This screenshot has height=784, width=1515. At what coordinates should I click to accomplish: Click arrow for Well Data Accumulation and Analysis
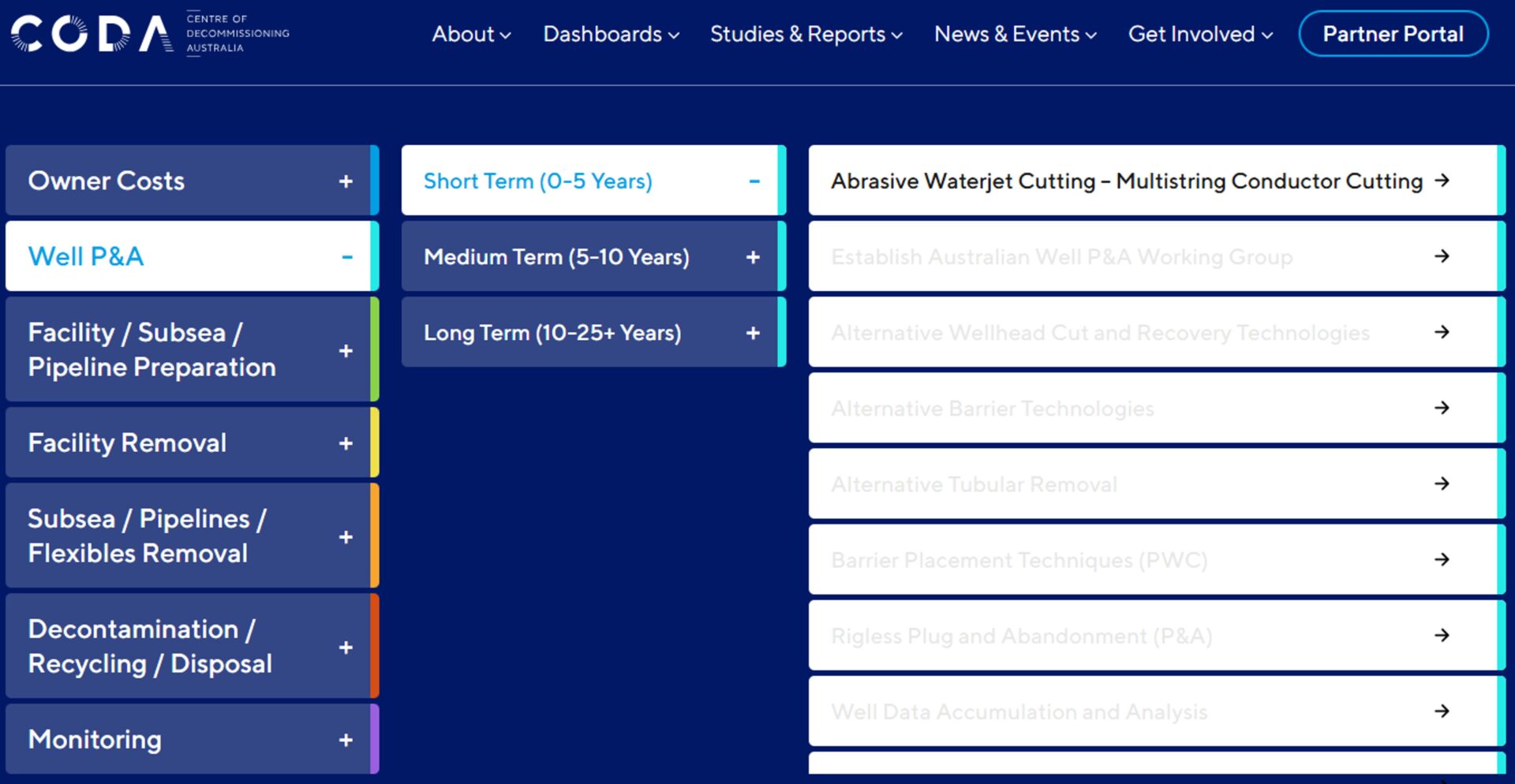tap(1442, 711)
